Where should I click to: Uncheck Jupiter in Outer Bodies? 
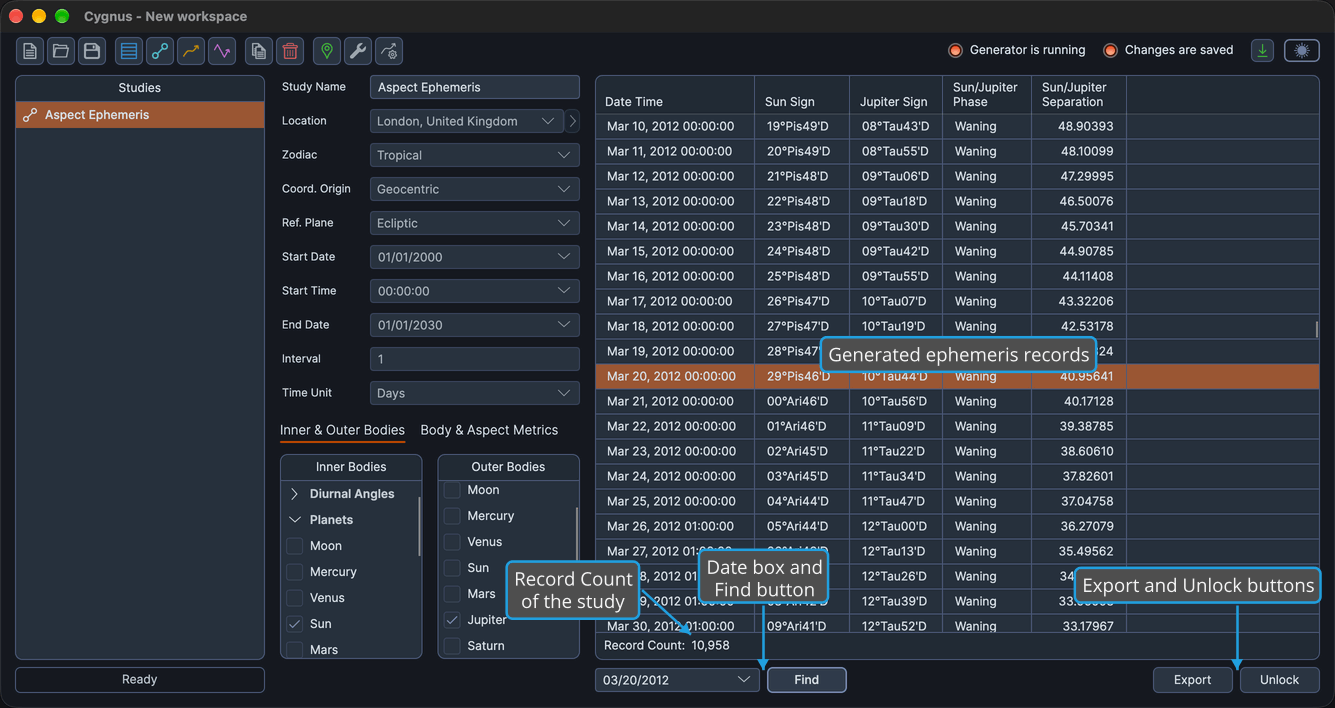pos(452,620)
